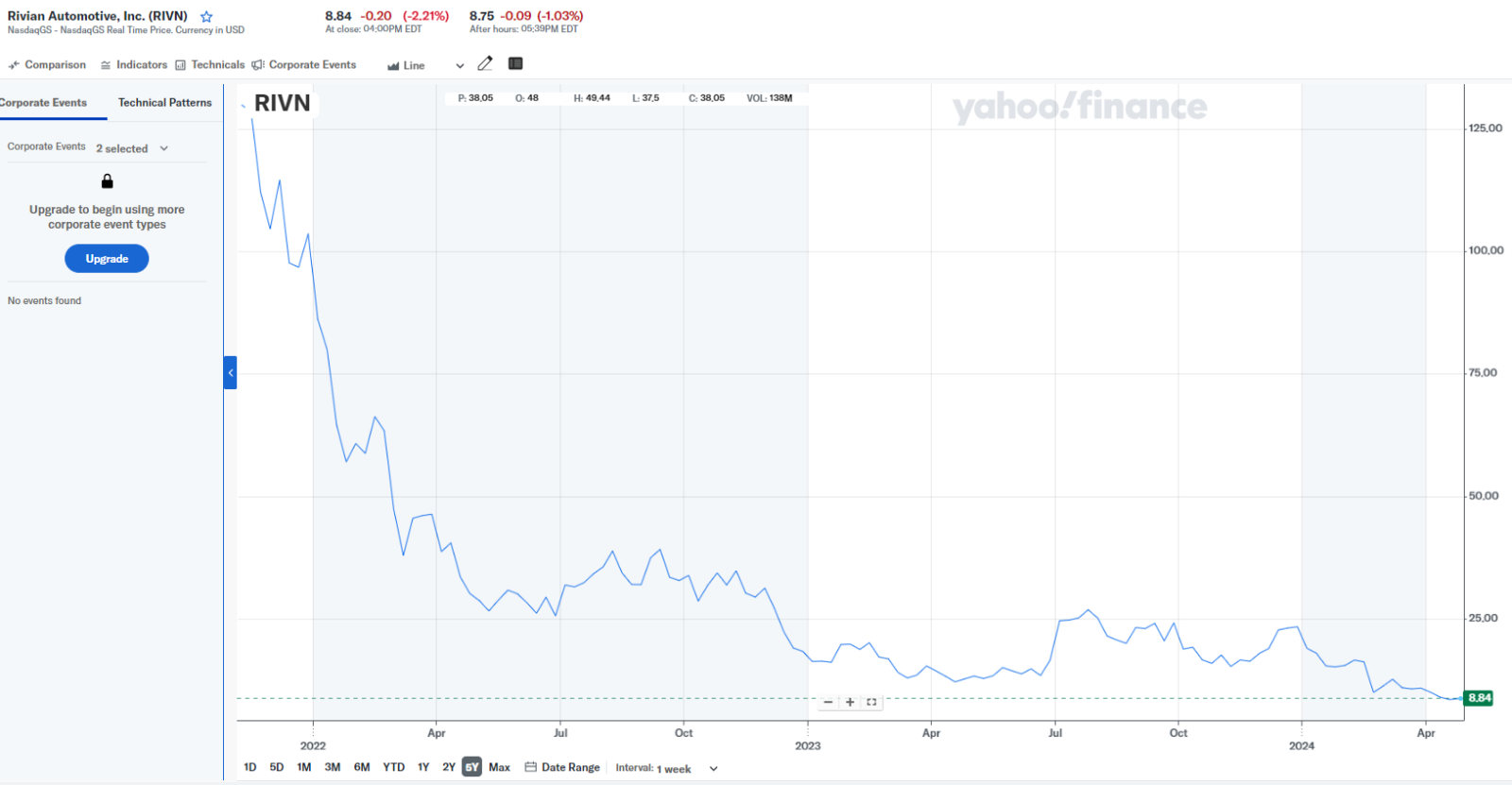
Task: Click the VOL: 138M readout
Action: pos(770,98)
